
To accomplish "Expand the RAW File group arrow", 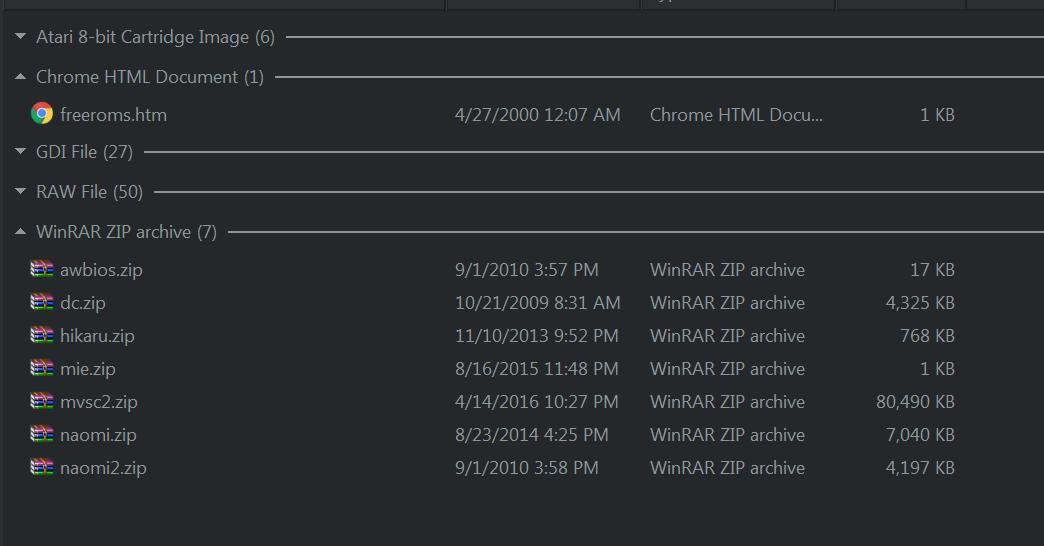I will [x=21, y=192].
